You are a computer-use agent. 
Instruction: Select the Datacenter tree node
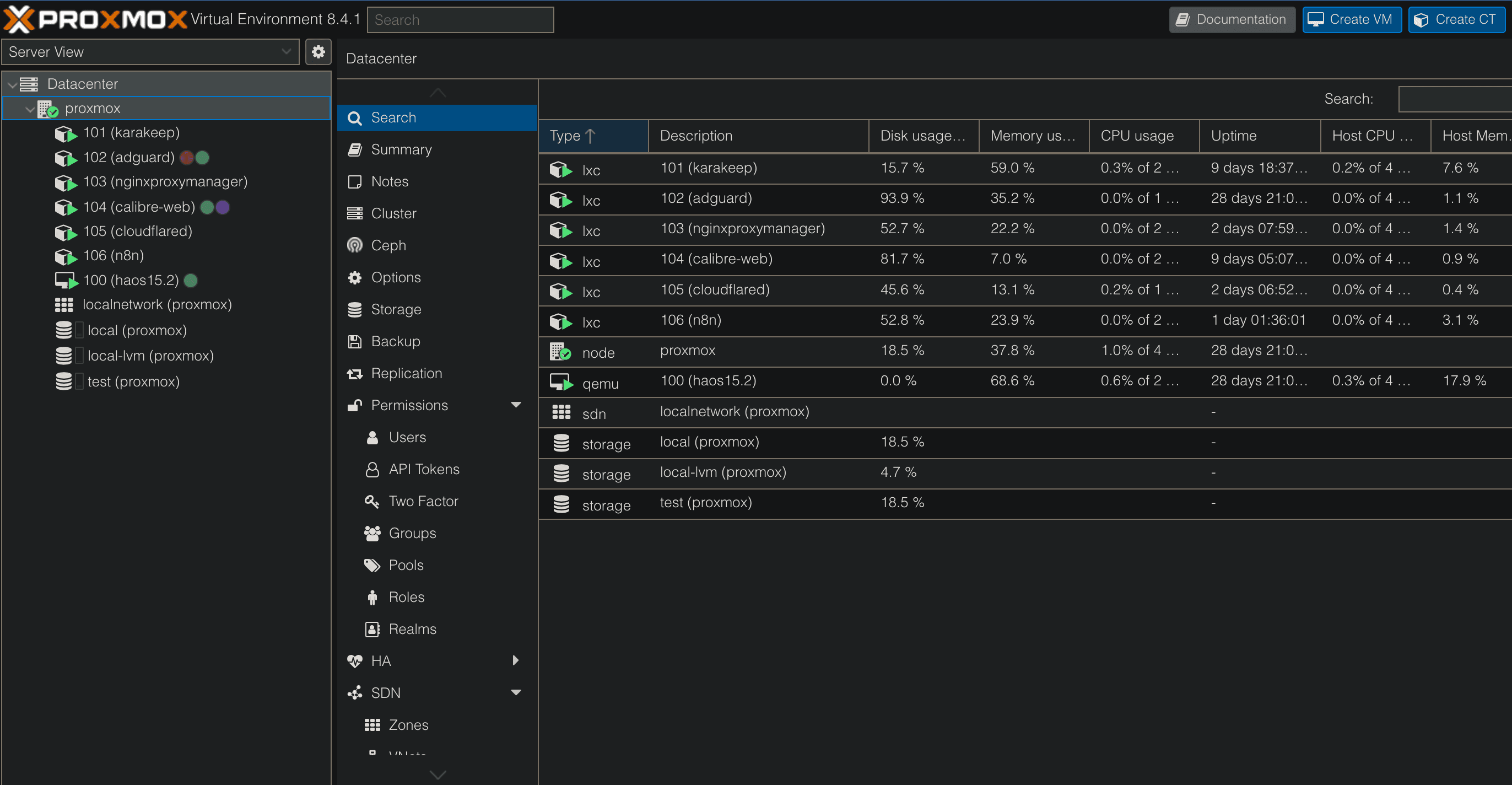point(167,84)
